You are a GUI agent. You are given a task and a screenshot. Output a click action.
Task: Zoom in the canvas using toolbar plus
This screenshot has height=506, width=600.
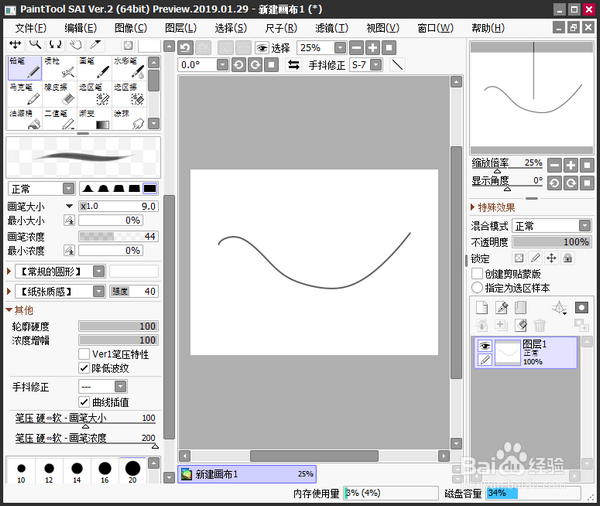coord(373,48)
